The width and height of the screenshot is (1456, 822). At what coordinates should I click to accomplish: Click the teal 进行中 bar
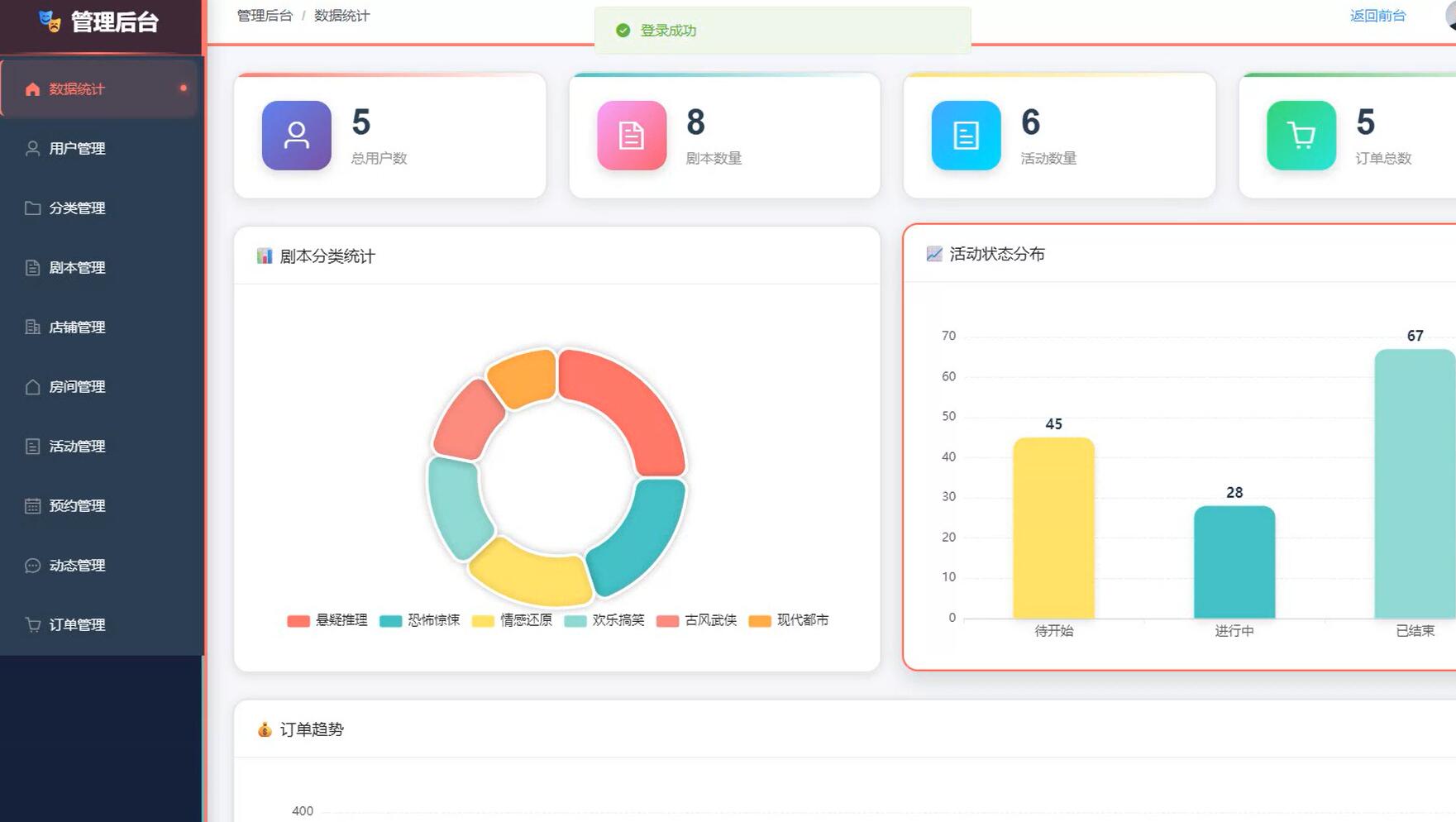tap(1234, 562)
